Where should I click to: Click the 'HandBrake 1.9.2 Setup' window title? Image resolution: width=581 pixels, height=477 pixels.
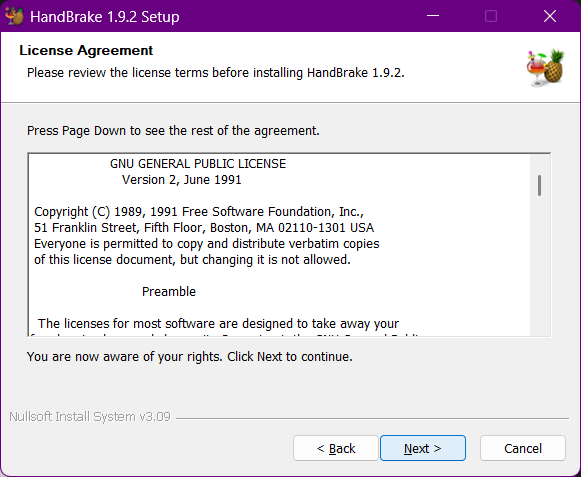click(104, 17)
